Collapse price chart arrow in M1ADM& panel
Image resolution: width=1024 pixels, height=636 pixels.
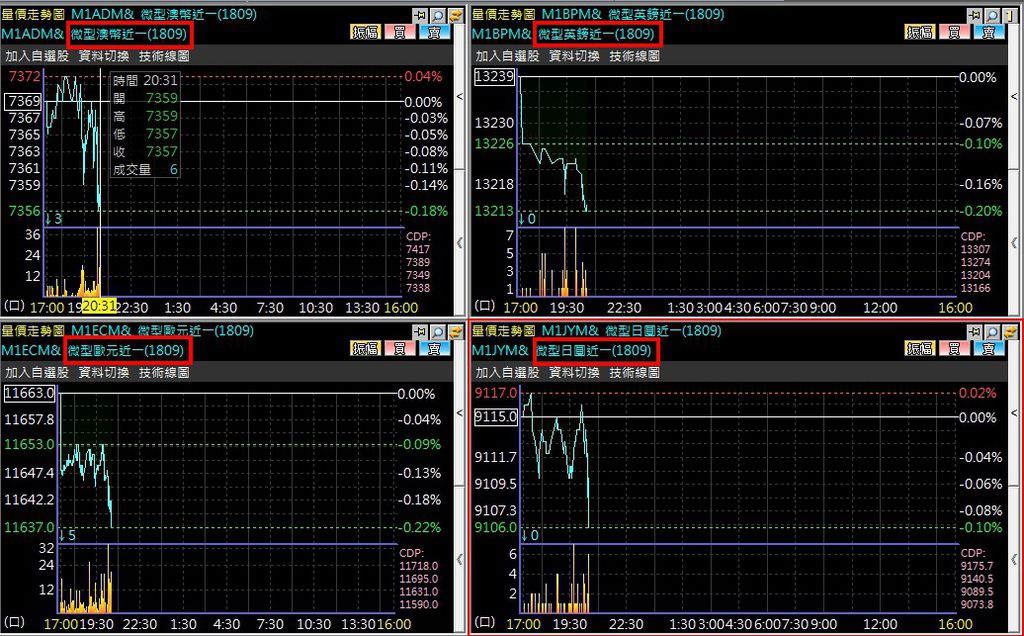tap(459, 97)
